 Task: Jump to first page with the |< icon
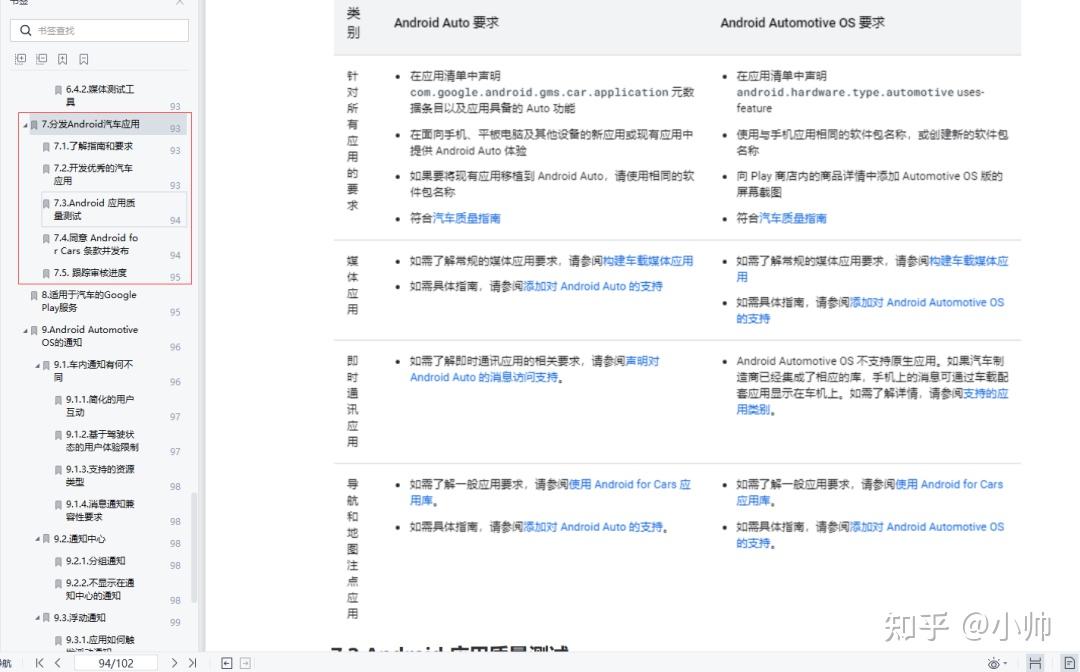(x=39, y=662)
